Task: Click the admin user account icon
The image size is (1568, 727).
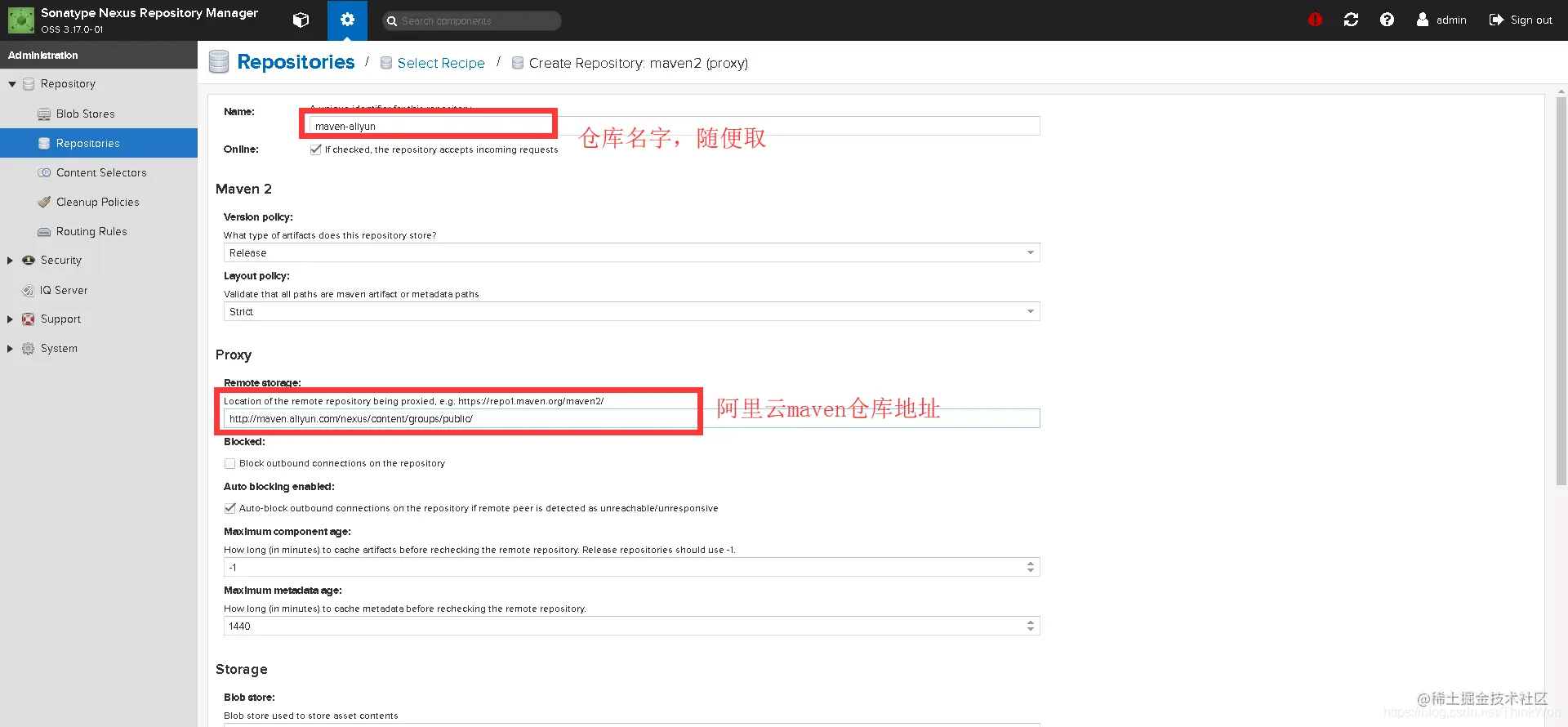Action: tap(1423, 20)
